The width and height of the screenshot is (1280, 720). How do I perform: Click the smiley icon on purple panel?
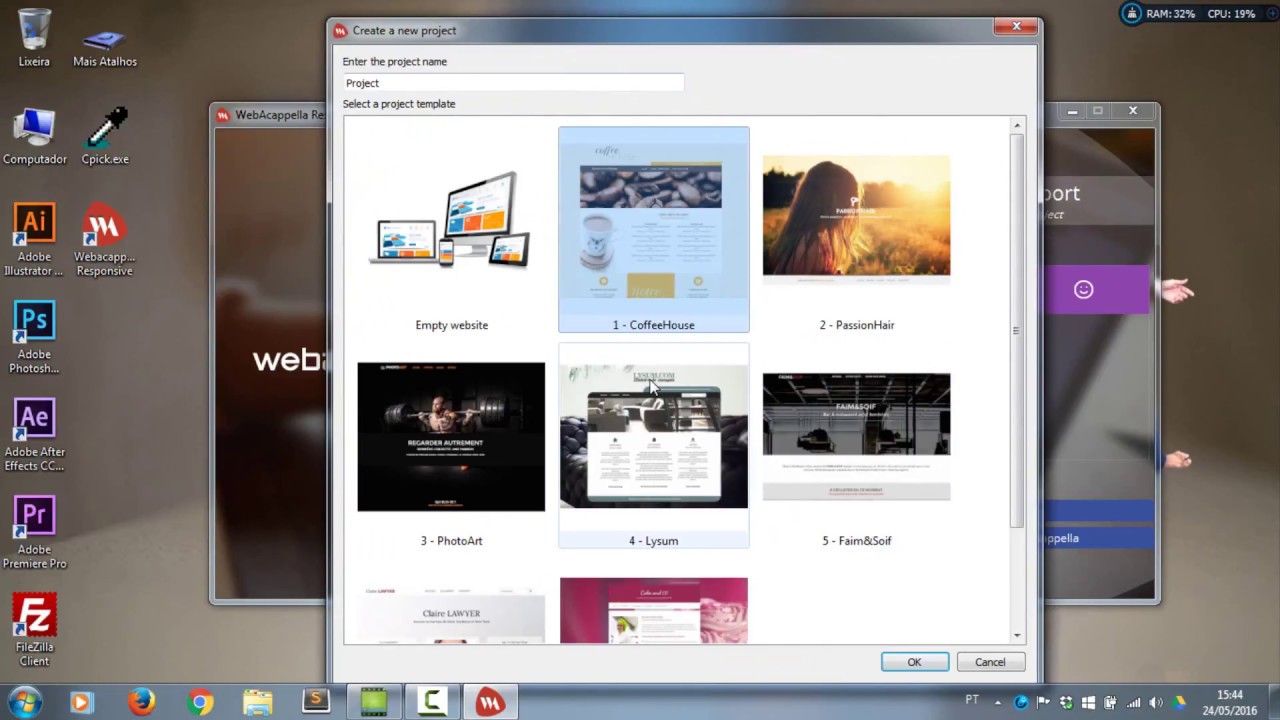click(x=1083, y=290)
